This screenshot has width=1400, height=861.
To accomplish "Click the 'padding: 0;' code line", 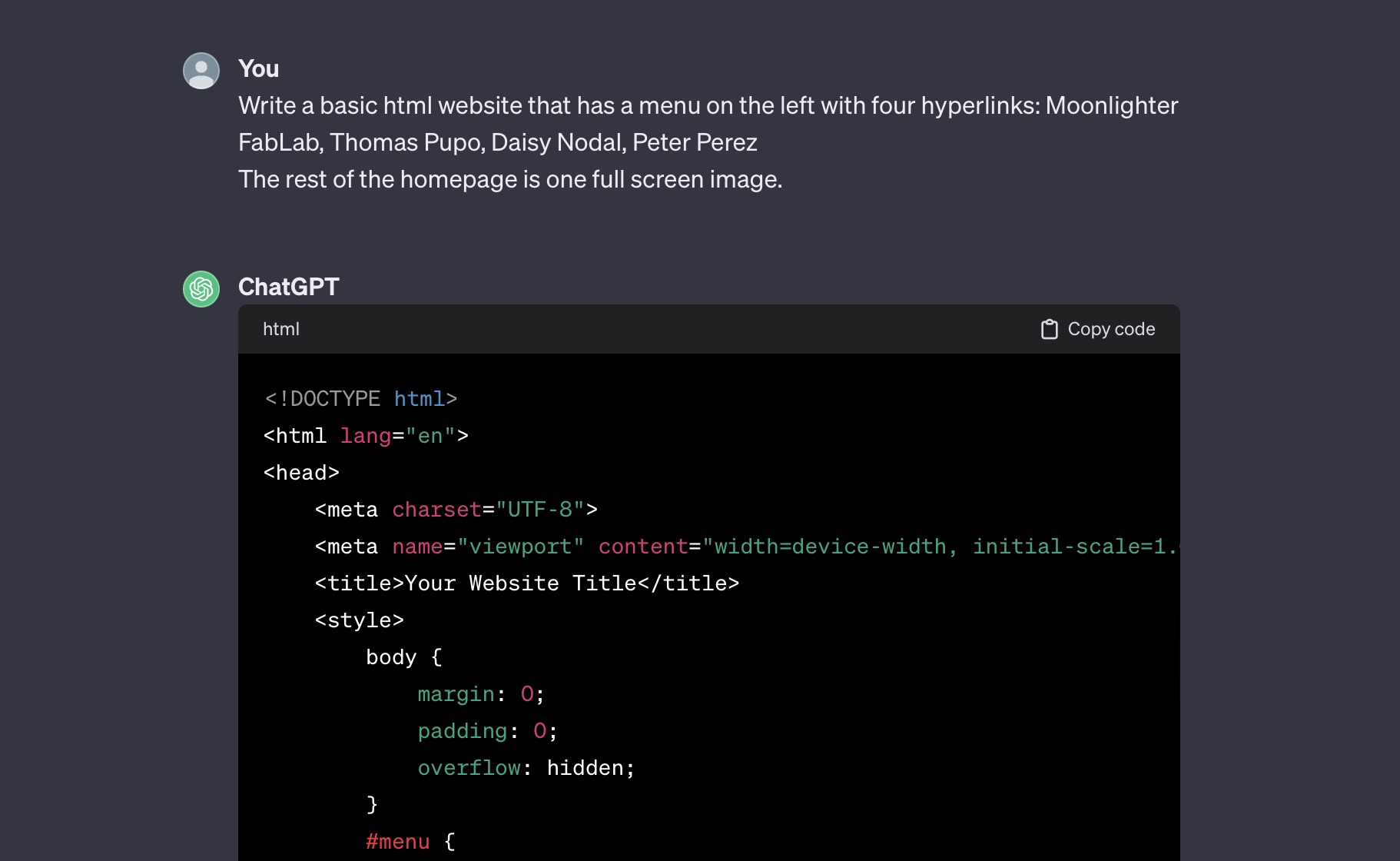I will [x=488, y=731].
